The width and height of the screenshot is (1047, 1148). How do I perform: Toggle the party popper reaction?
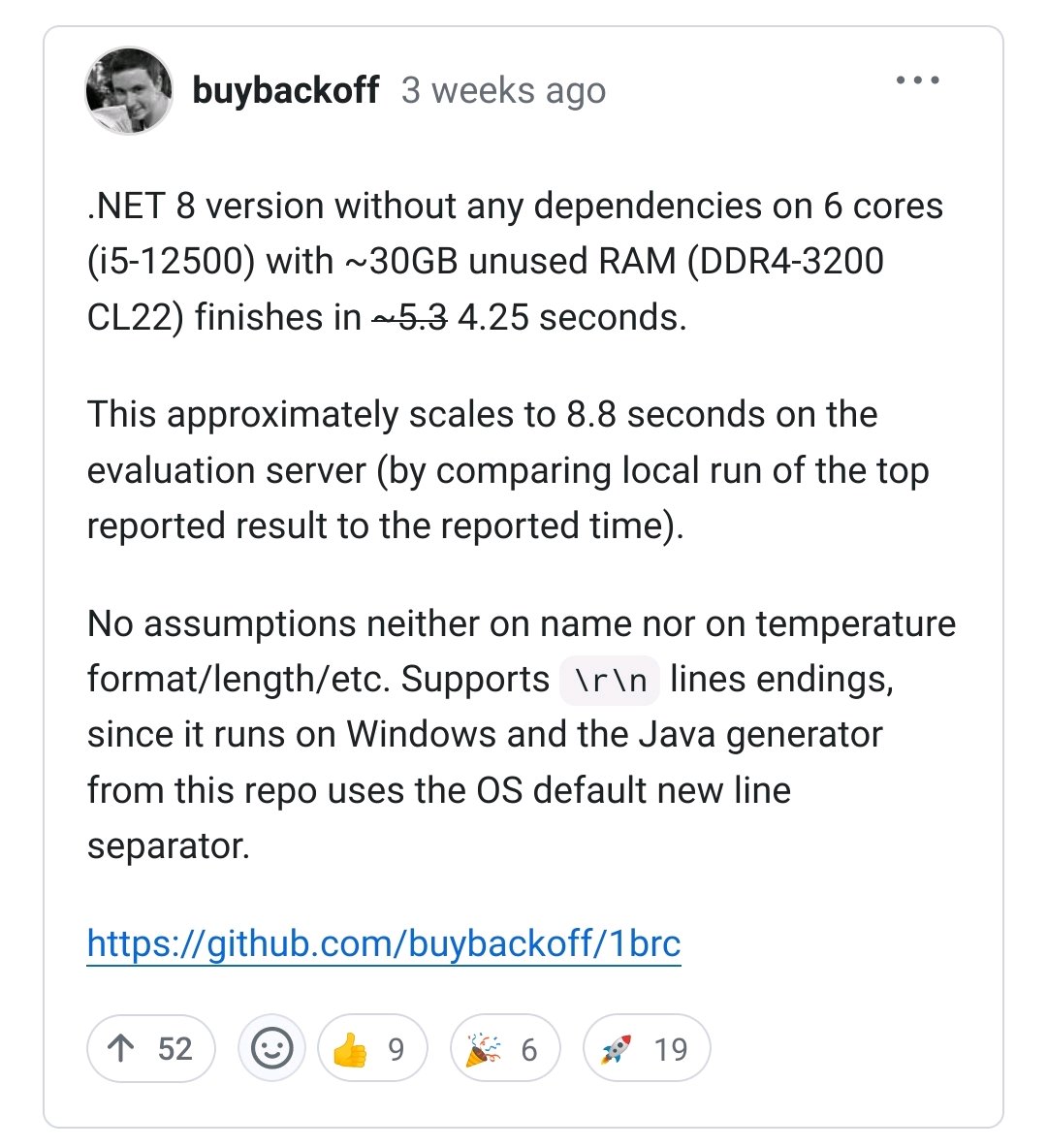pyautogui.click(x=504, y=1048)
